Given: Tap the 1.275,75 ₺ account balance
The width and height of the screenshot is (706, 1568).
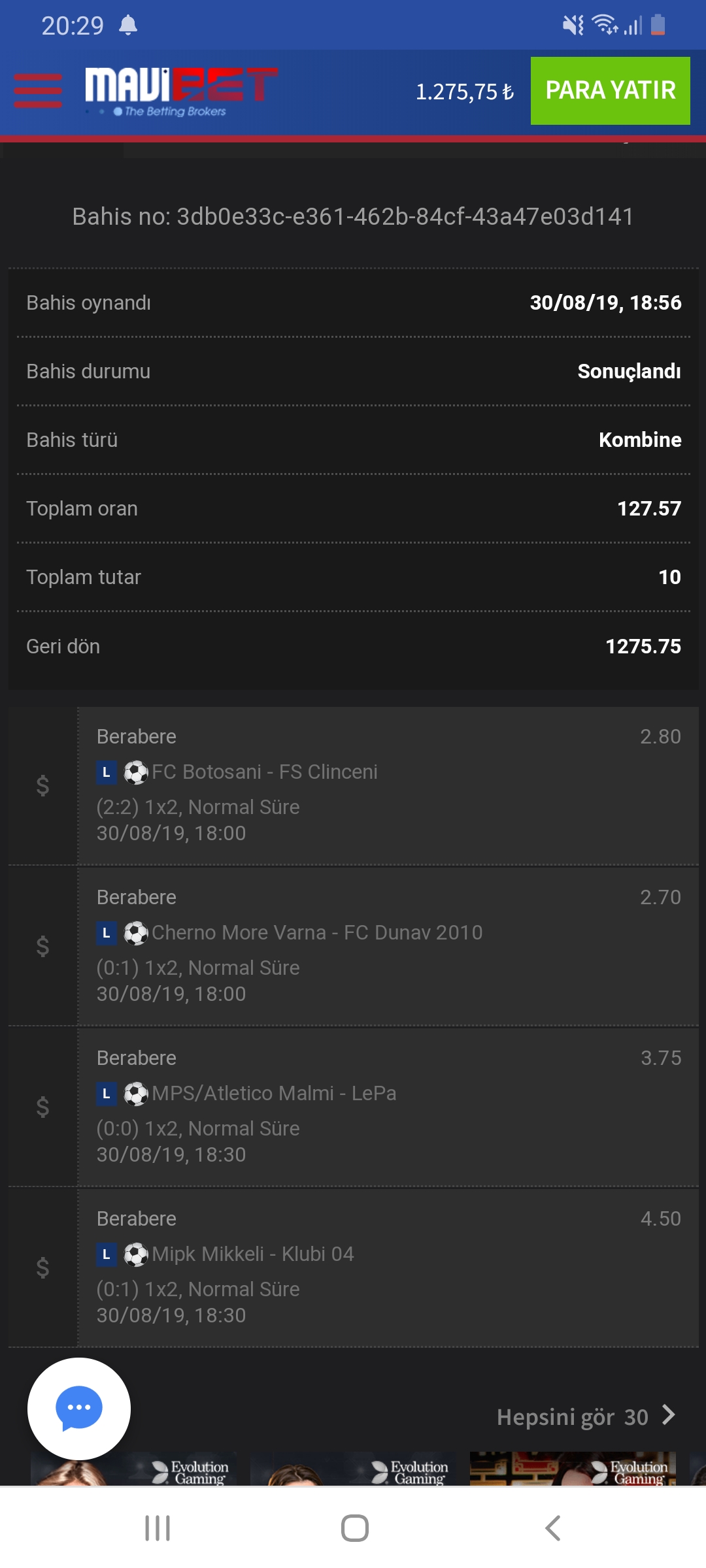Looking at the screenshot, I should point(465,92).
